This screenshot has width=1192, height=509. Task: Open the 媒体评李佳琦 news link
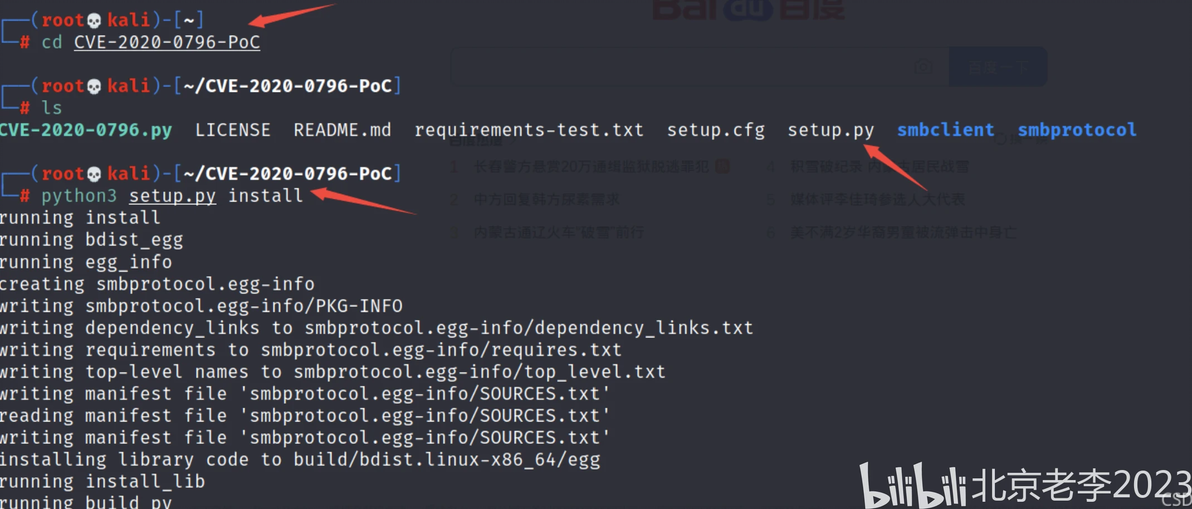(x=878, y=199)
